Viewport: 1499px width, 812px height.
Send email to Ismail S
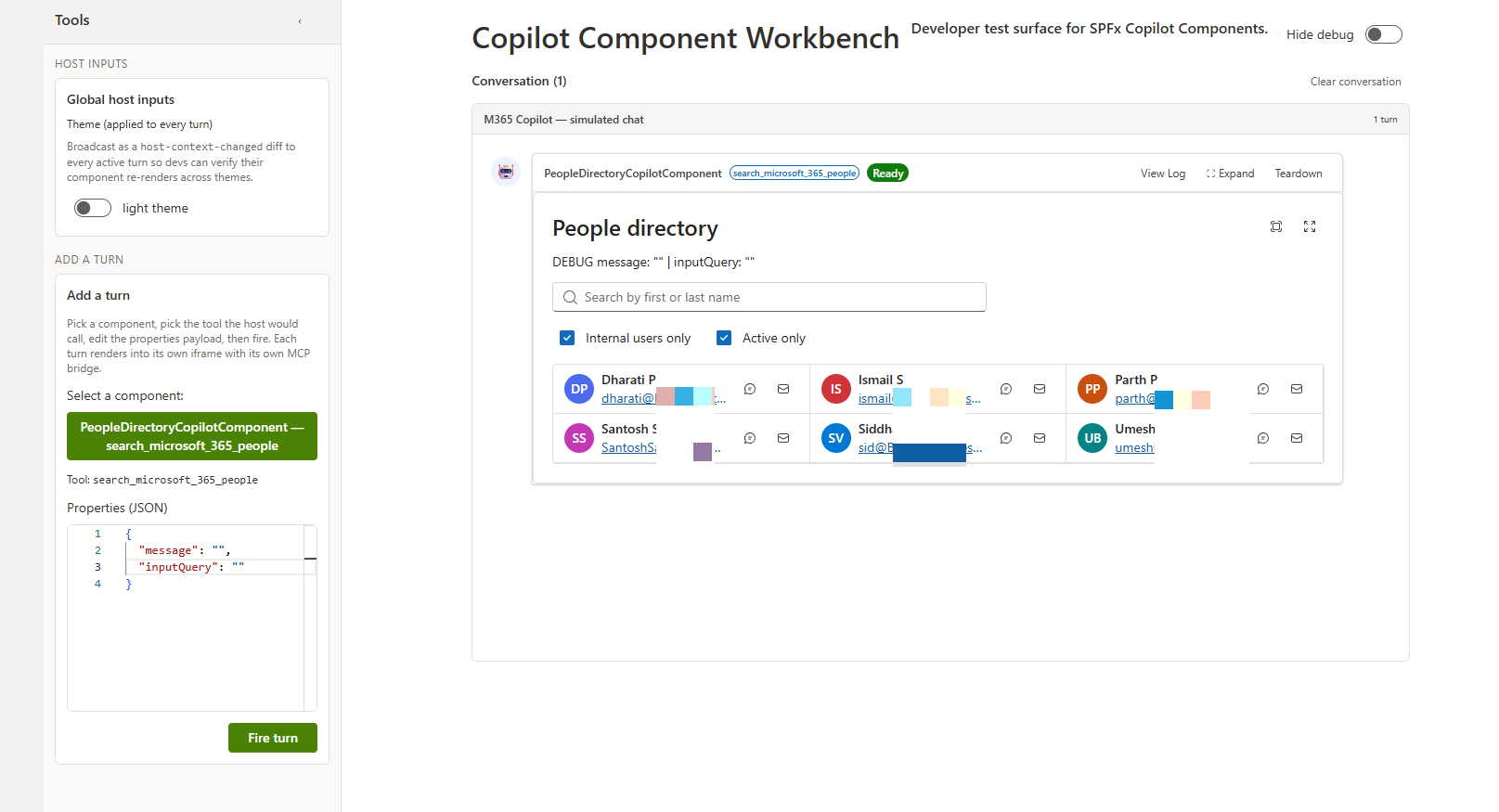pyautogui.click(x=1040, y=389)
